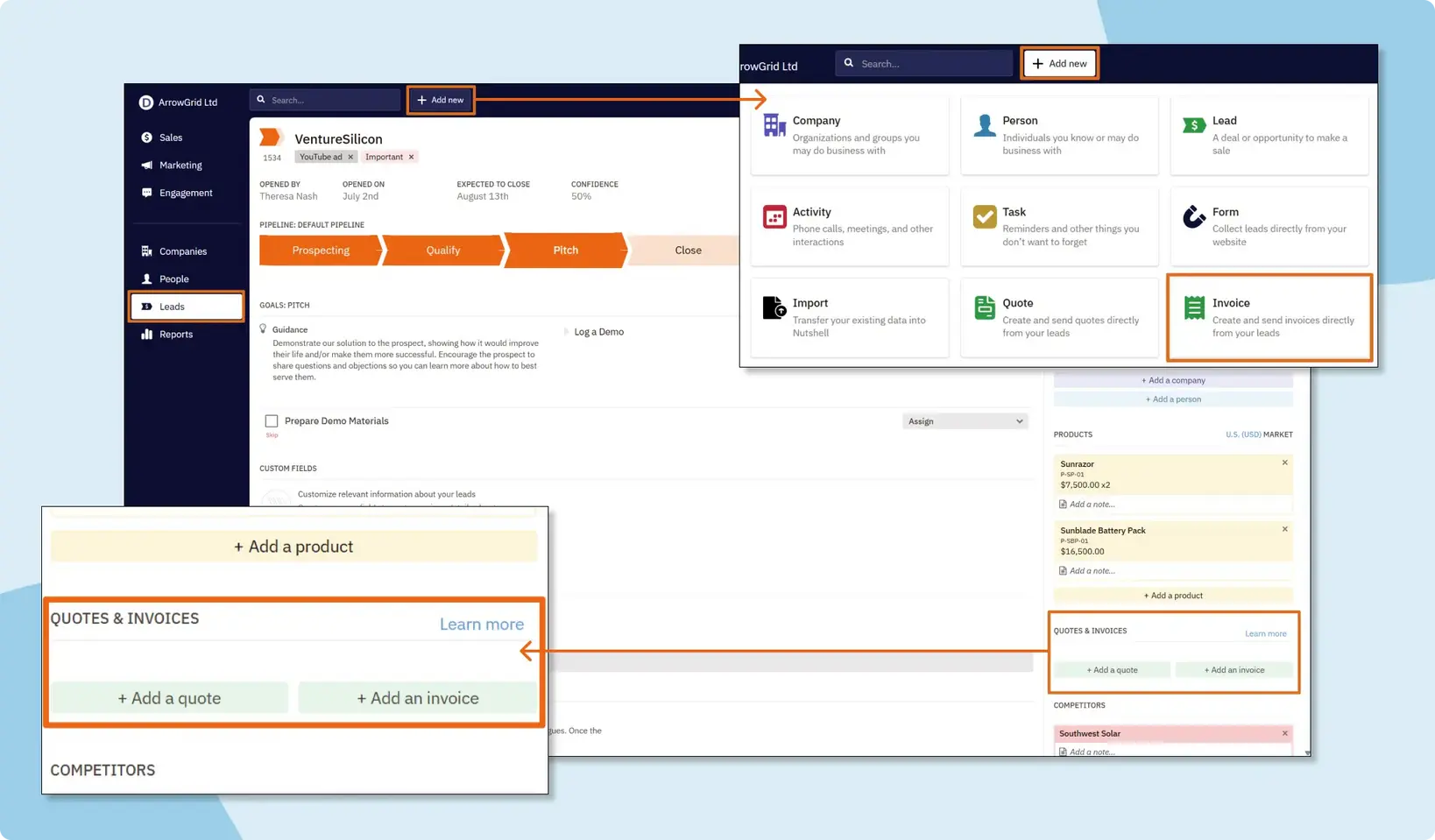Select the Reports icon
The height and width of the screenshot is (840, 1435).
point(146,335)
